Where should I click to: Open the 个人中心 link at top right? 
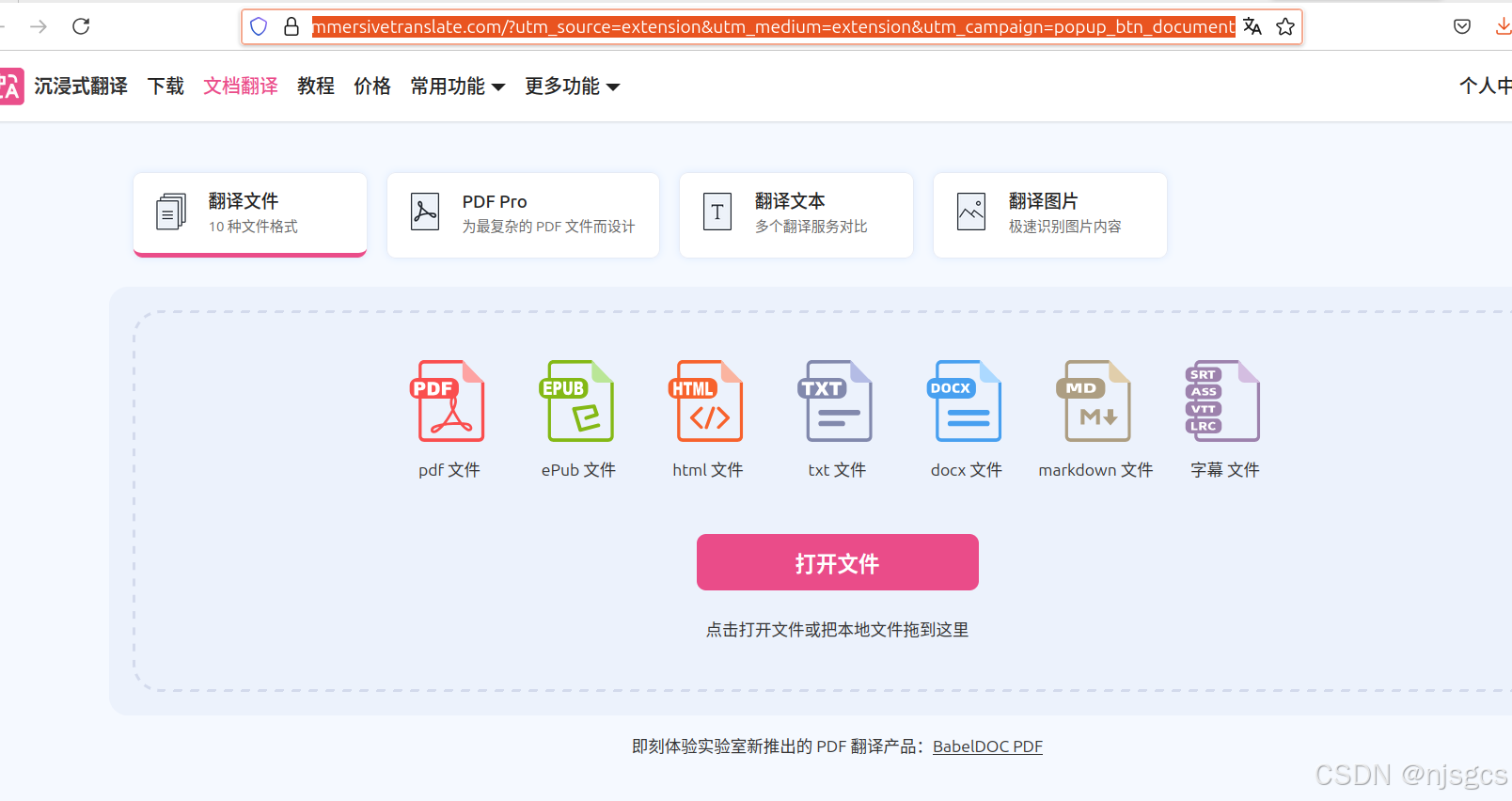coord(1486,86)
